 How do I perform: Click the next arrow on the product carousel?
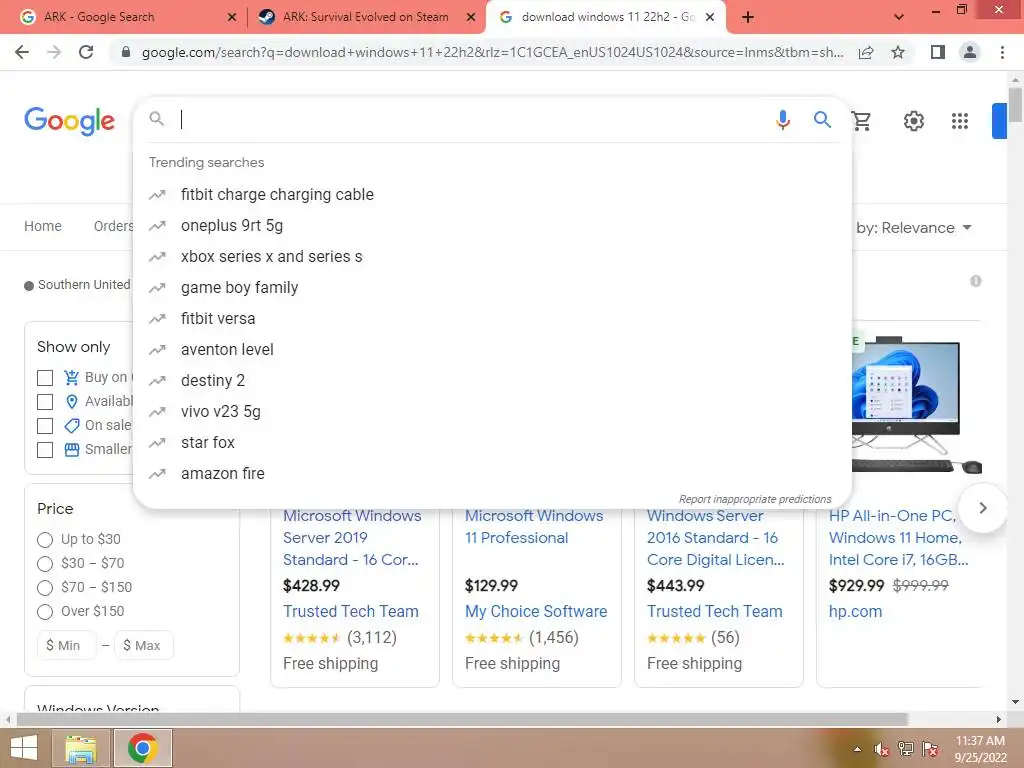click(x=983, y=508)
